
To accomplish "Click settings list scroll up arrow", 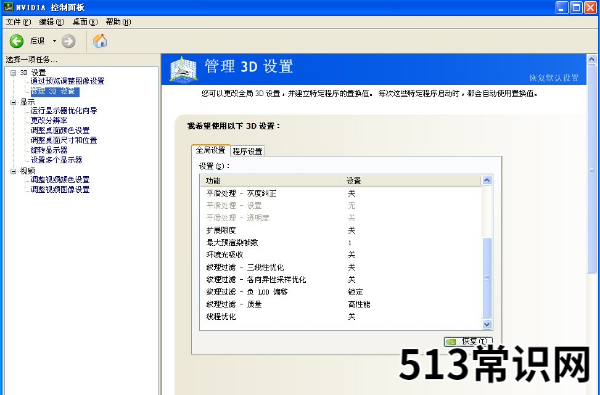I will (487, 180).
